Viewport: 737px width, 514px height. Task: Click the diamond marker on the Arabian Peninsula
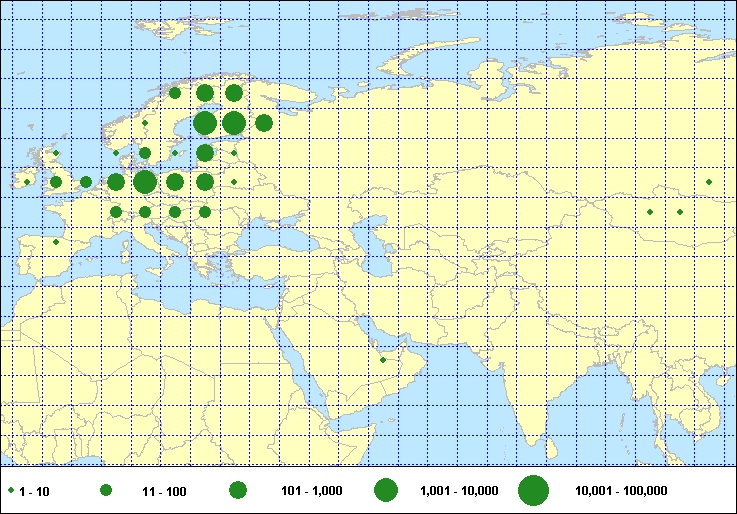click(383, 360)
